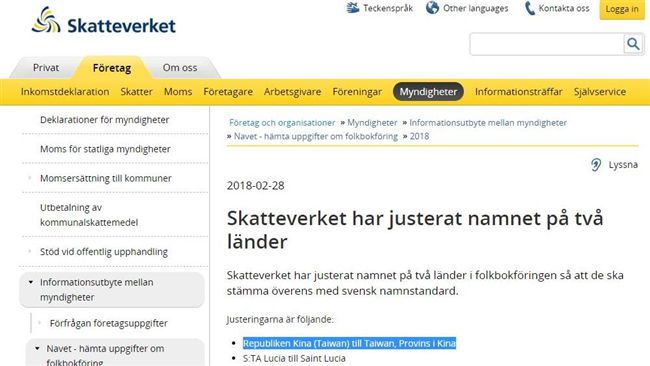Click the search input field
650x366 pixels.
[547, 44]
